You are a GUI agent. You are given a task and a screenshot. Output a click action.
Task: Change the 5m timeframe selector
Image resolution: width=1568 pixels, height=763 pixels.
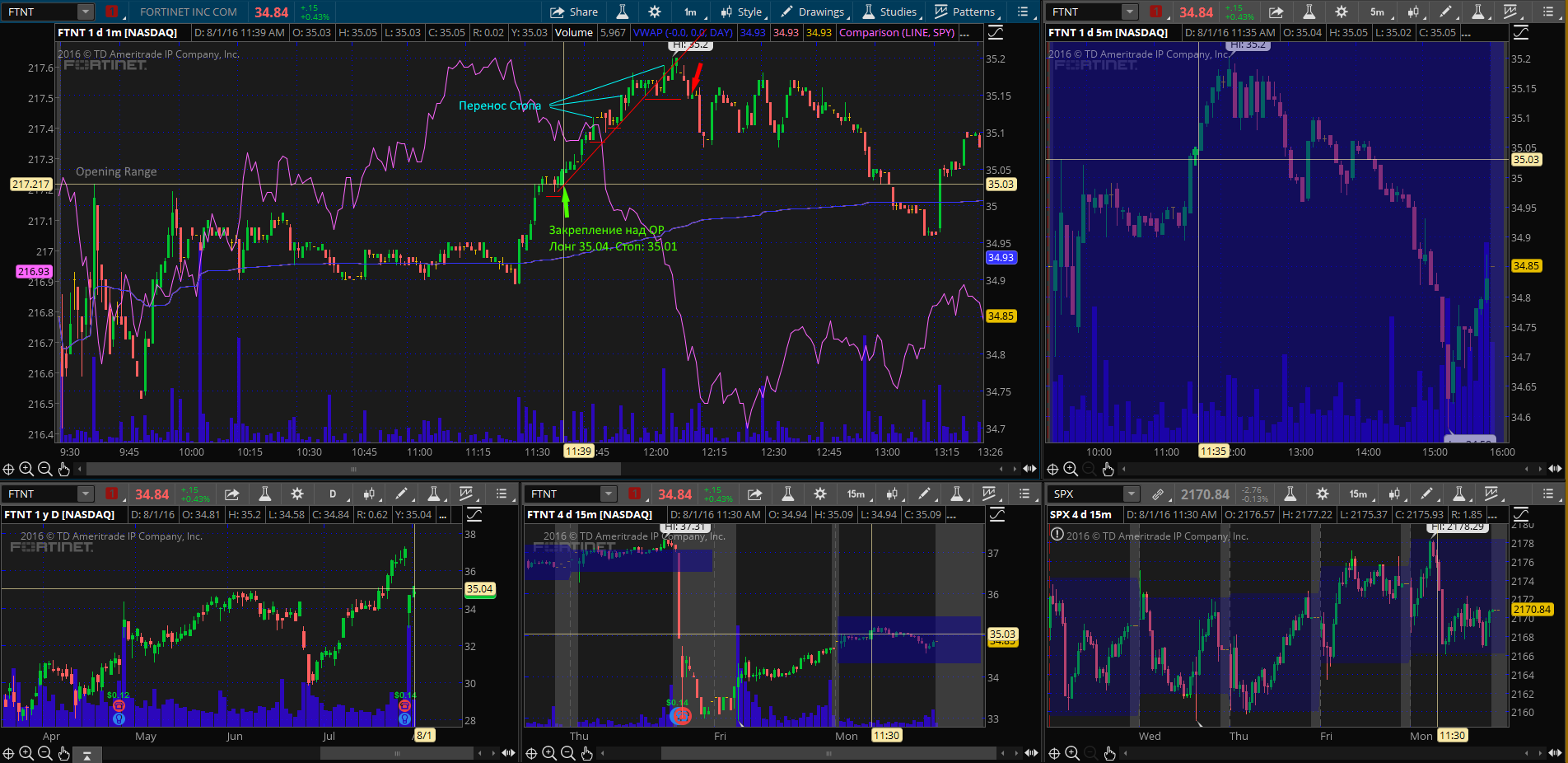(1377, 12)
